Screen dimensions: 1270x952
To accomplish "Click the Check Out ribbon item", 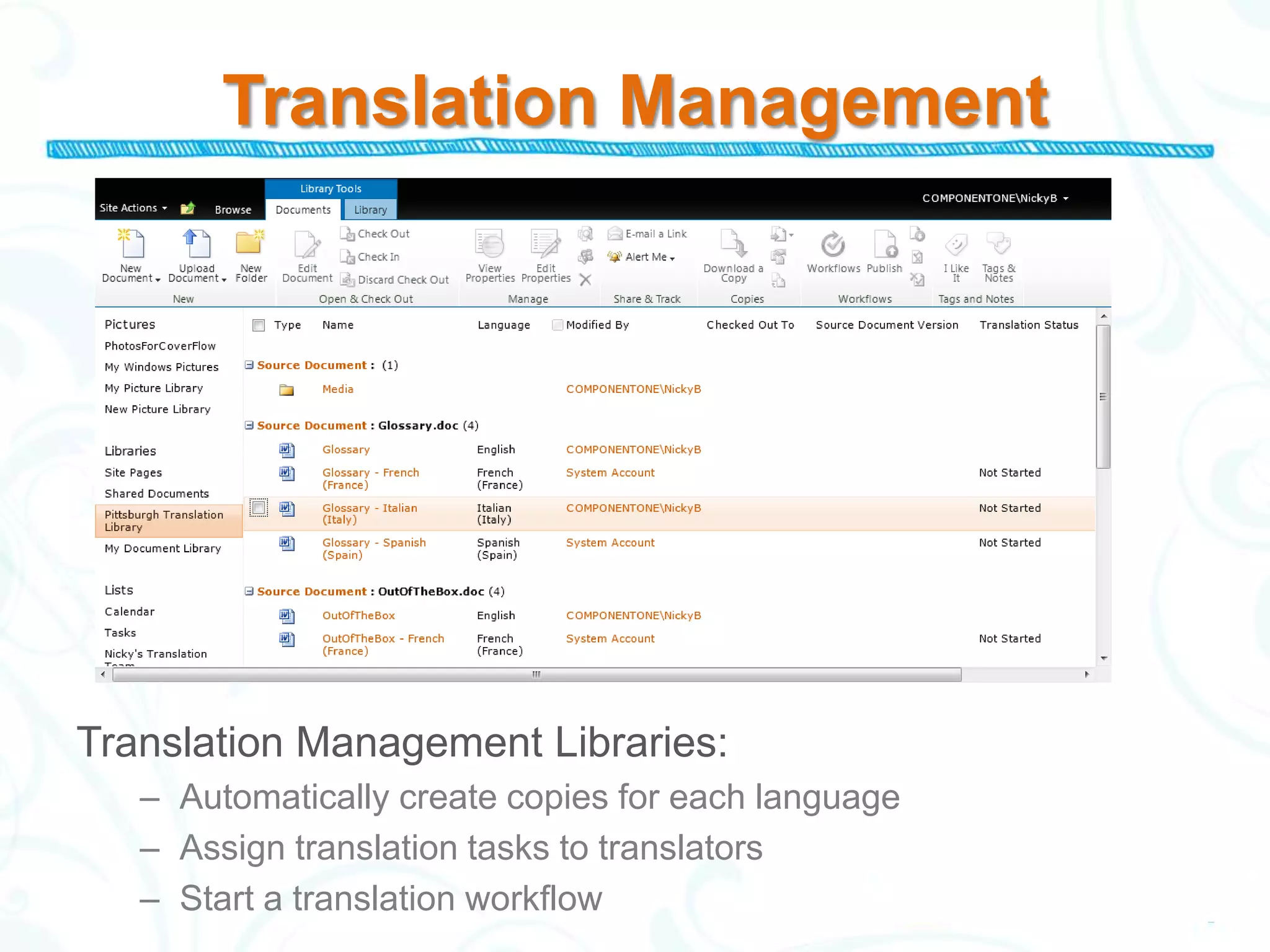I will coord(375,234).
